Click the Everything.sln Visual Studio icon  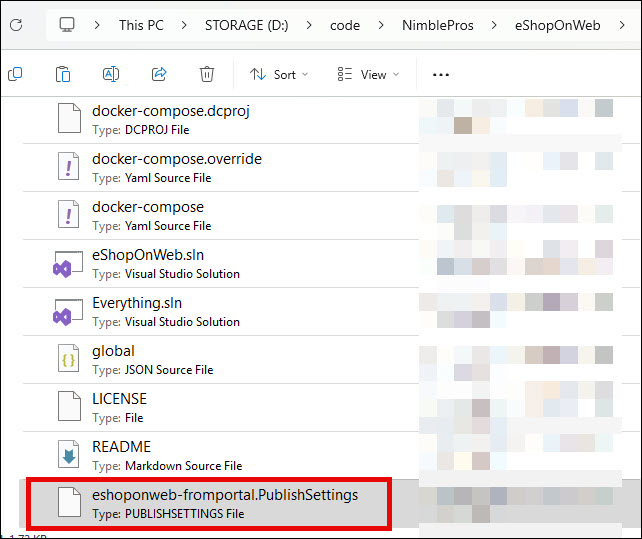click(68, 312)
